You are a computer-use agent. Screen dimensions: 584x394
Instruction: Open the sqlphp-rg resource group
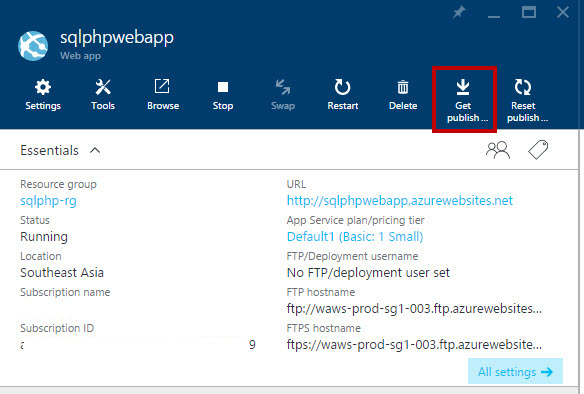[48, 201]
